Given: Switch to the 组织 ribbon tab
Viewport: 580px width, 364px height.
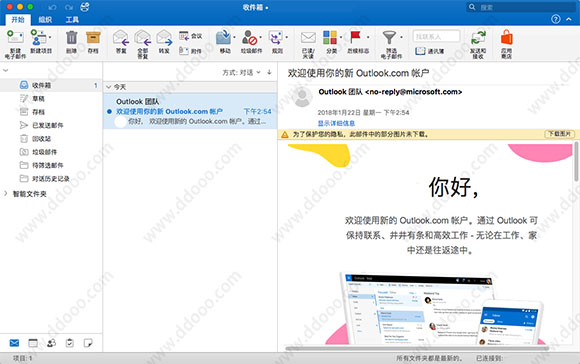Looking at the screenshot, I should pos(45,20).
